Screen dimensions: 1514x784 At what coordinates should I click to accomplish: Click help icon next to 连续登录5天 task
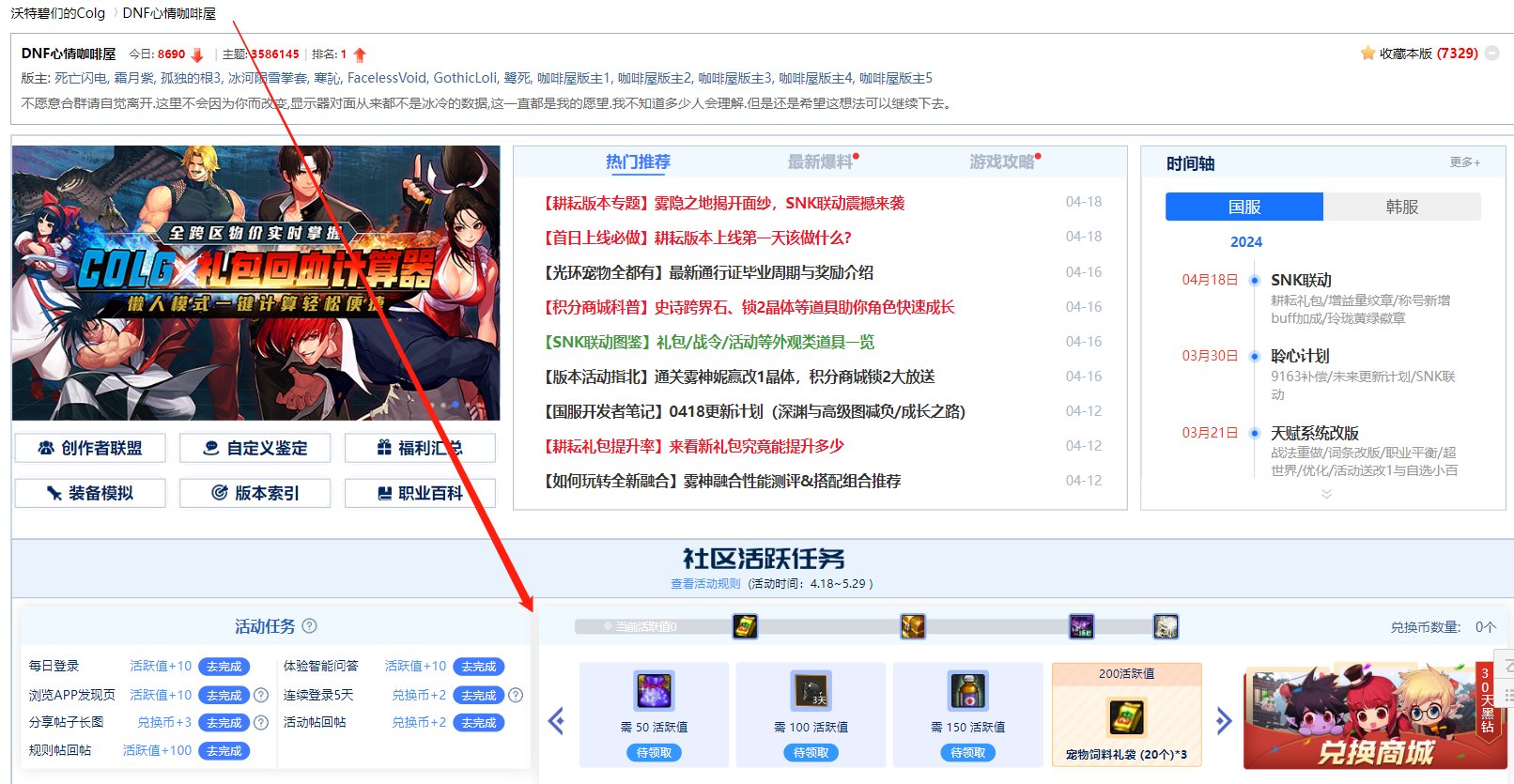click(516, 696)
